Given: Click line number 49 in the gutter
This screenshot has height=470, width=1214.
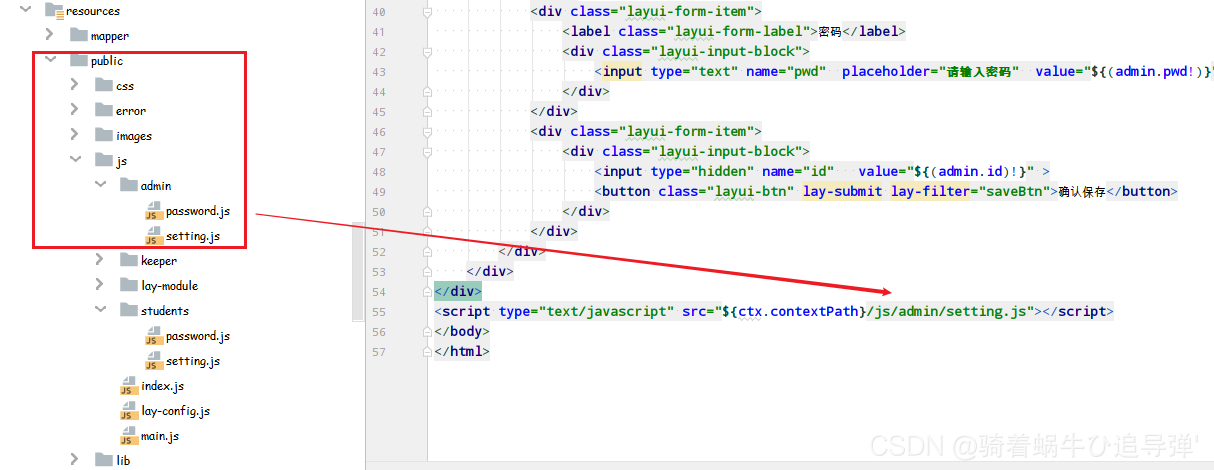Looking at the screenshot, I should click(x=377, y=192).
